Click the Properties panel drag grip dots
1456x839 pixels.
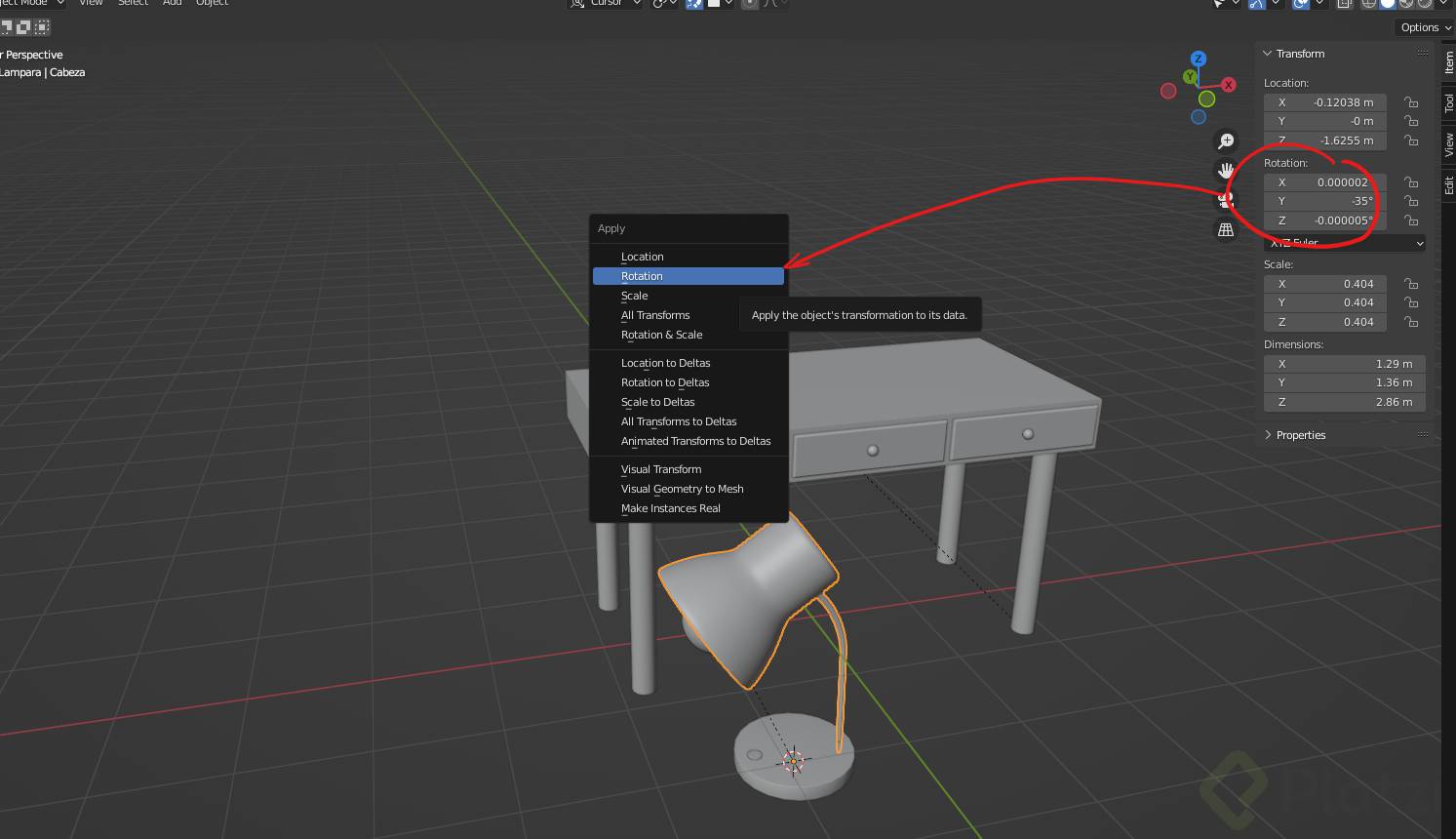point(1423,434)
